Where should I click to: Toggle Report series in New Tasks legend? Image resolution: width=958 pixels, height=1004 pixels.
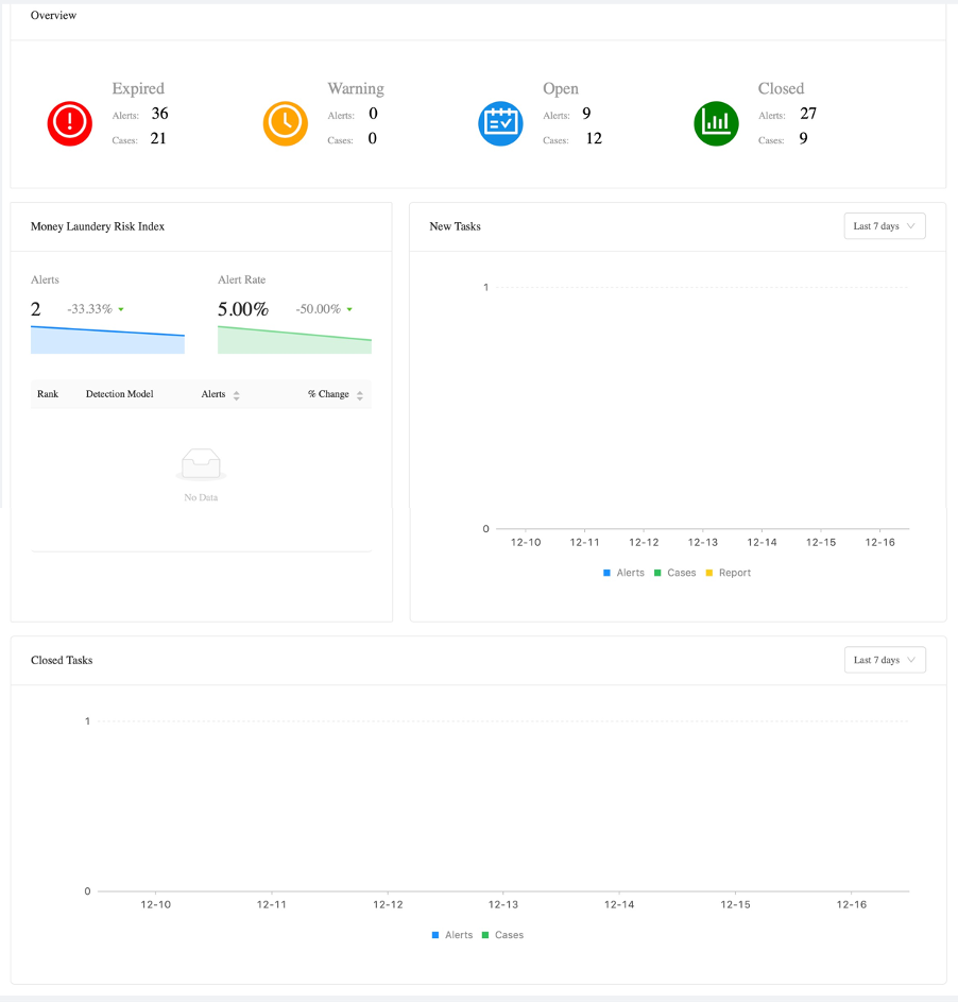tap(728, 573)
